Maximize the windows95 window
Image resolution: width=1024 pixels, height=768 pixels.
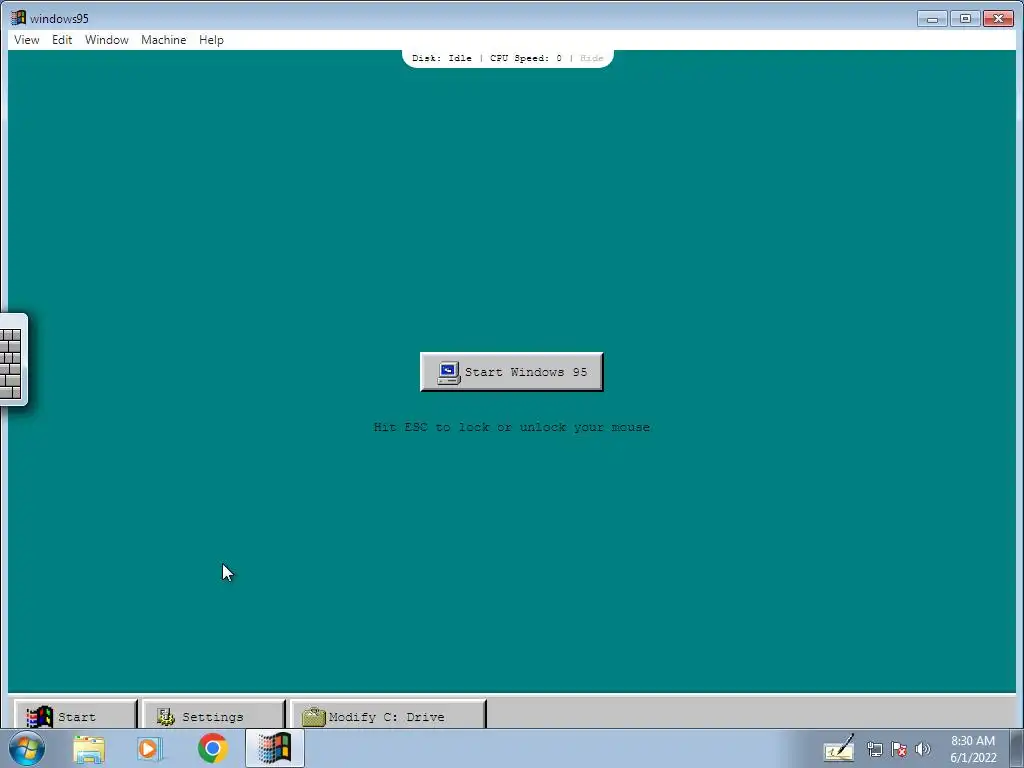tap(965, 19)
